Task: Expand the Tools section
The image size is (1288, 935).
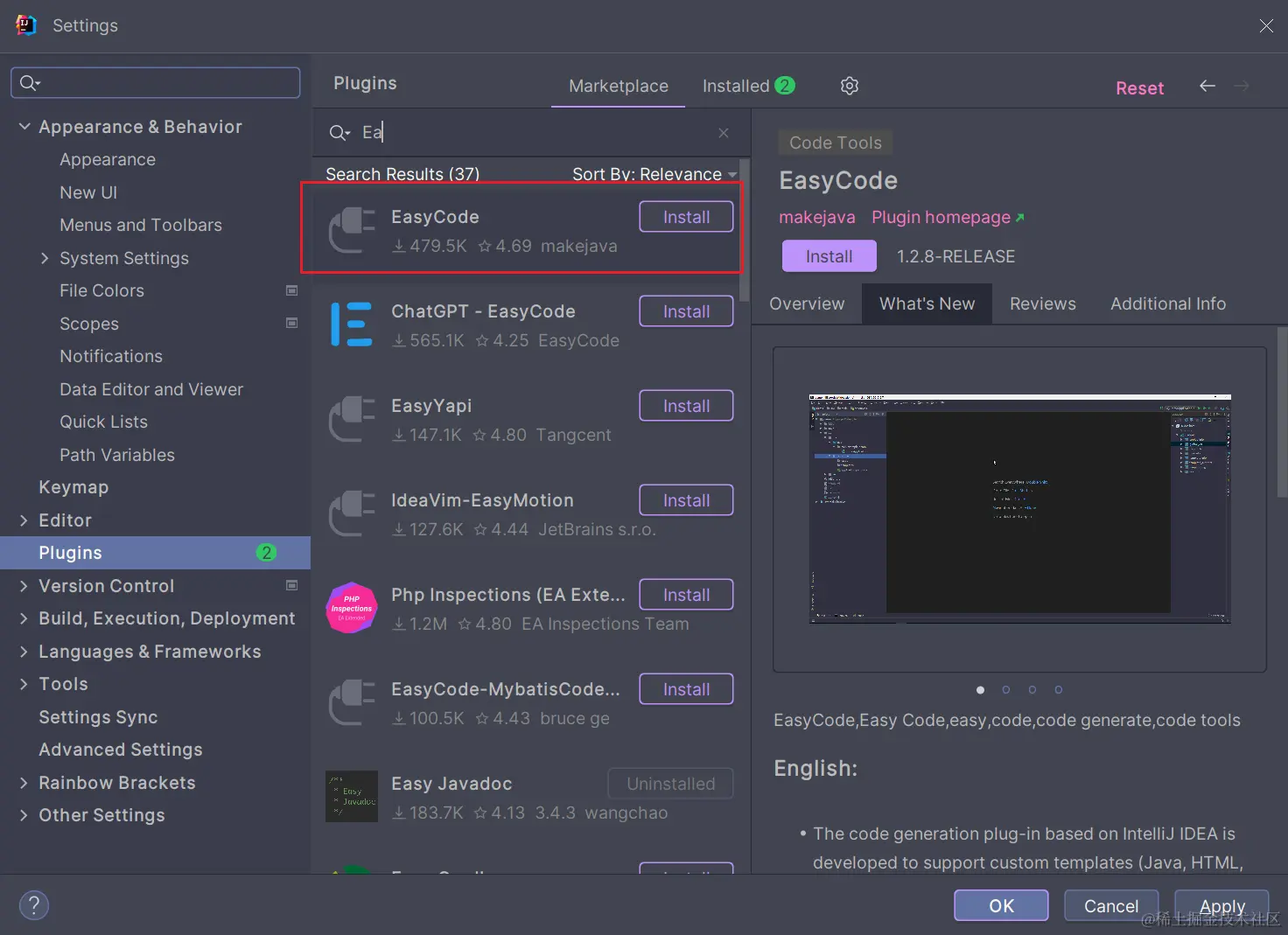Action: tap(24, 684)
